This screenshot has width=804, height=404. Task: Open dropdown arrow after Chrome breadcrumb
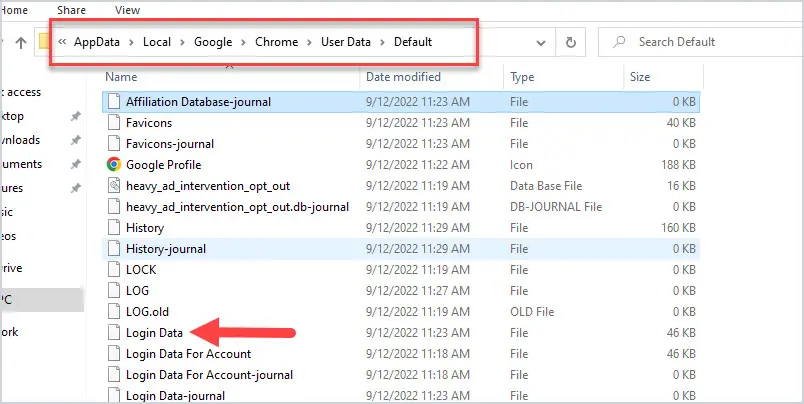click(310, 43)
